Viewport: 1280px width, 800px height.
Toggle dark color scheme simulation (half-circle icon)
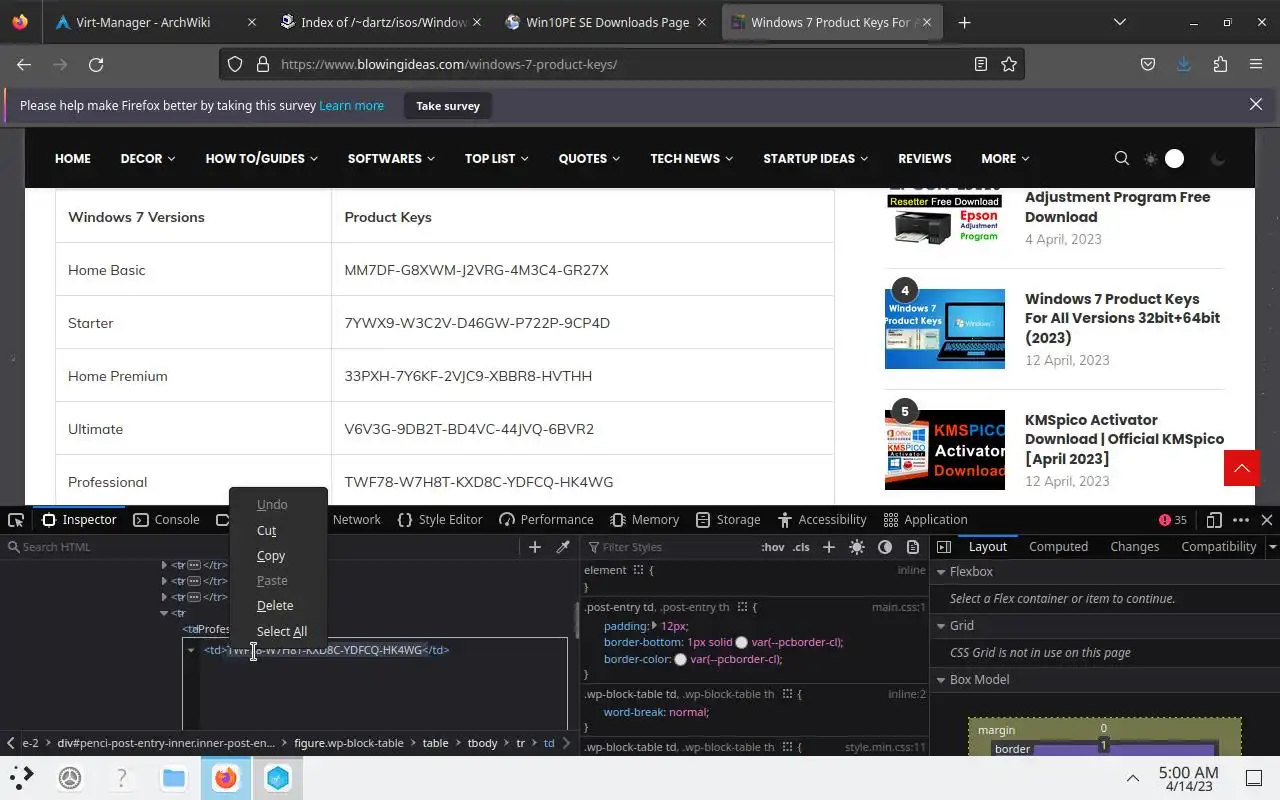(885, 547)
